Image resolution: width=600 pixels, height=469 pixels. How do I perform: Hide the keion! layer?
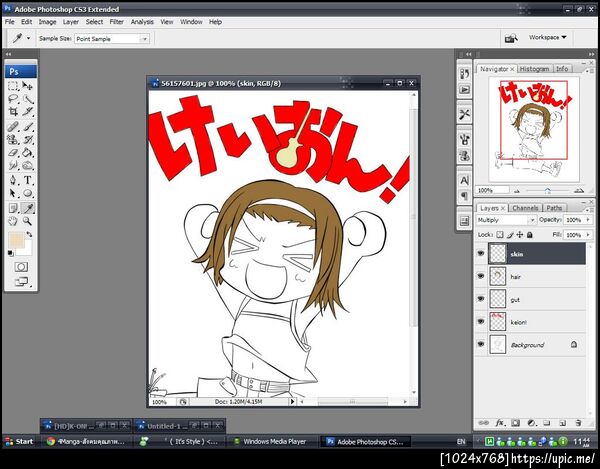click(x=481, y=321)
